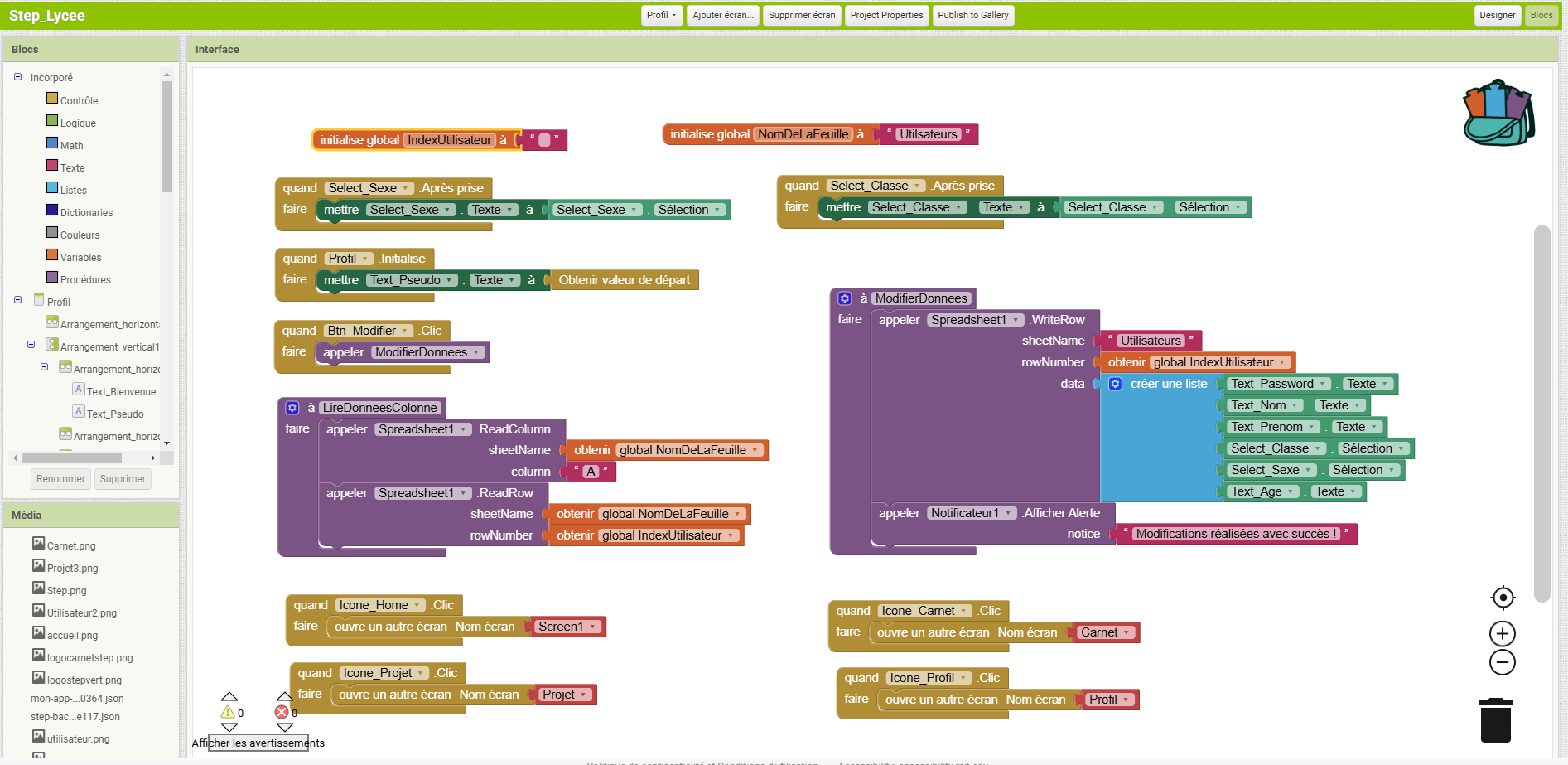This screenshot has width=1568, height=765.
Task: Open the Profil screen selector dropdown
Action: point(661,15)
